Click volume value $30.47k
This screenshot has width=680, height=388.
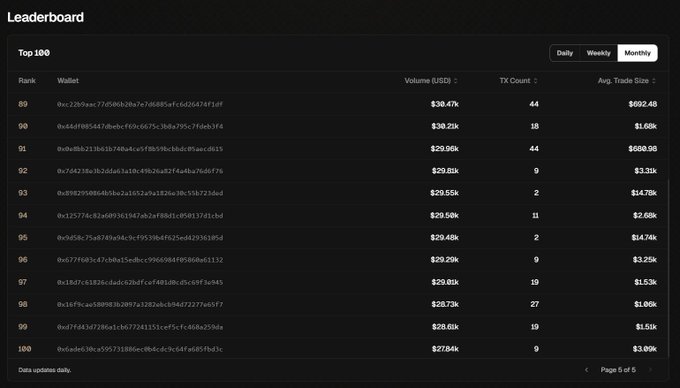pyautogui.click(x=445, y=104)
